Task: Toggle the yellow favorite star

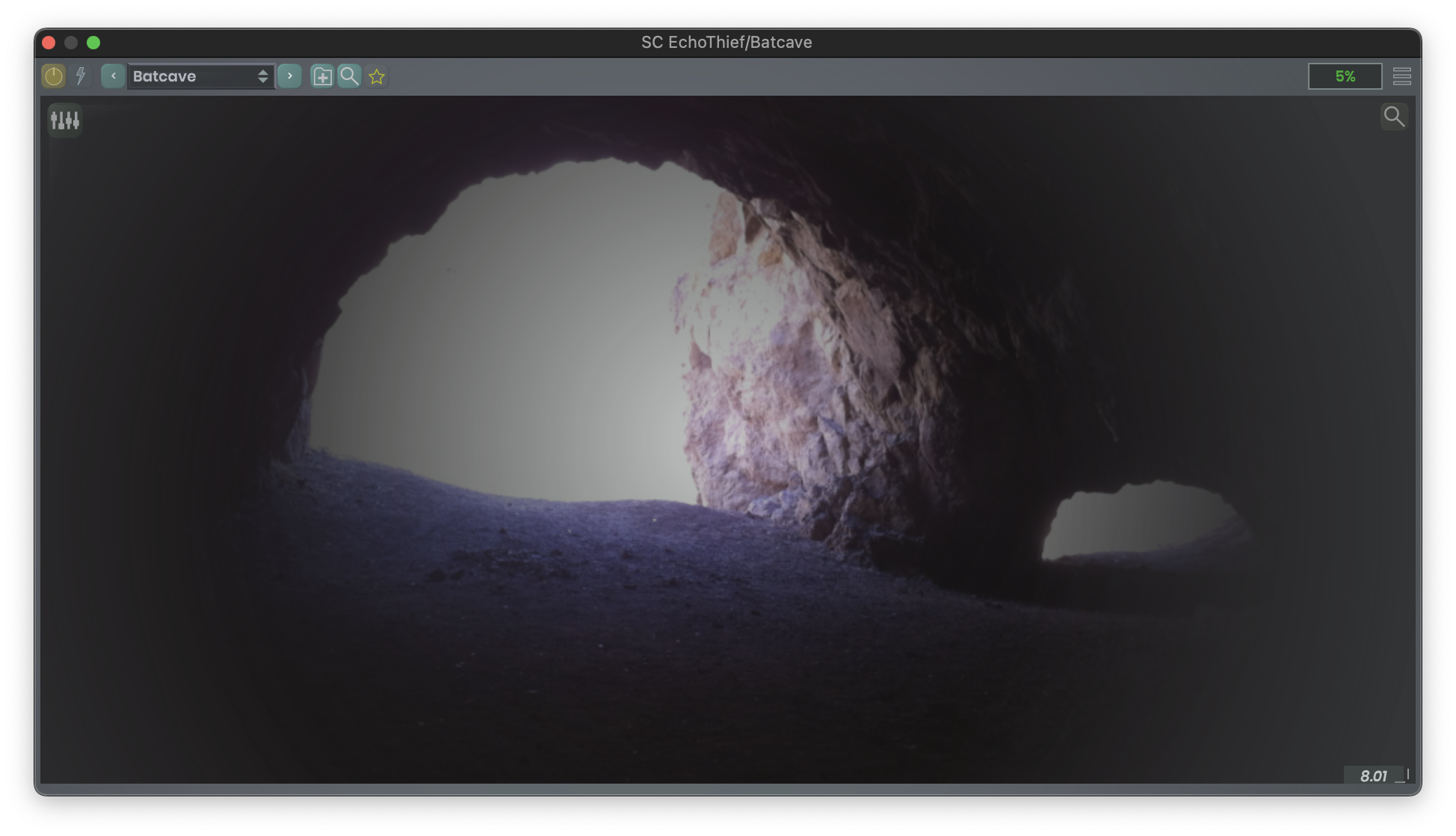Action: pyautogui.click(x=377, y=76)
